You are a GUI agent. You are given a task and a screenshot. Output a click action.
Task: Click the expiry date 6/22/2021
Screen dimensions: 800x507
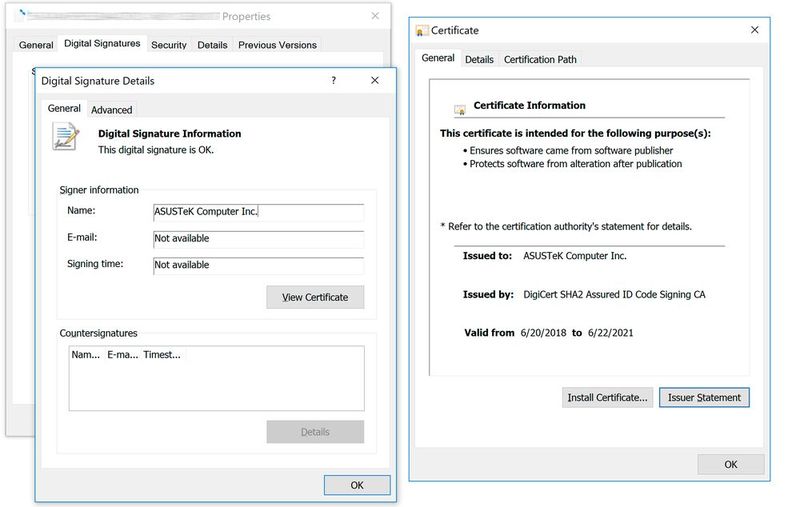[611, 333]
